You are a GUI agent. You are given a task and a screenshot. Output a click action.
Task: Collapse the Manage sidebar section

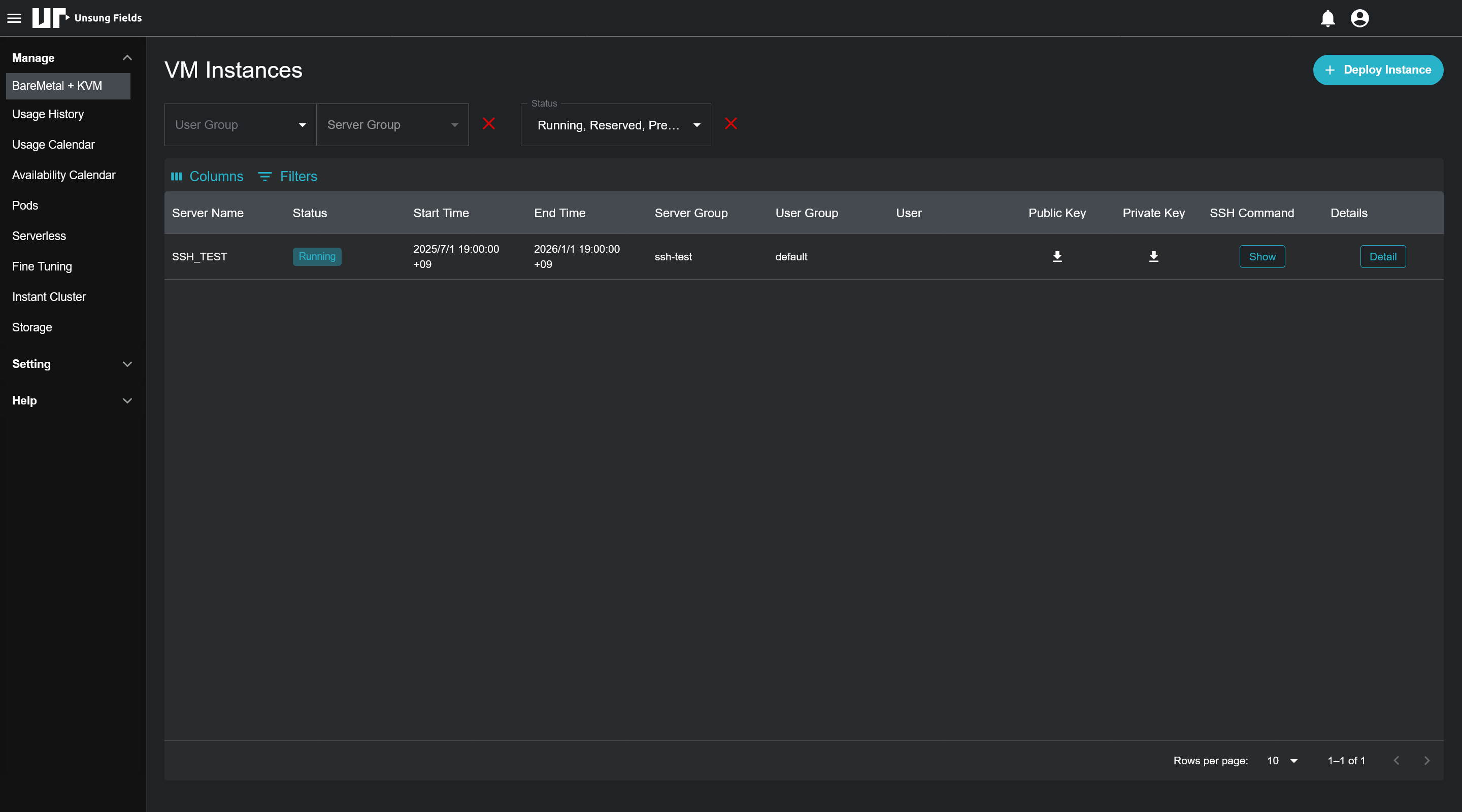point(127,58)
